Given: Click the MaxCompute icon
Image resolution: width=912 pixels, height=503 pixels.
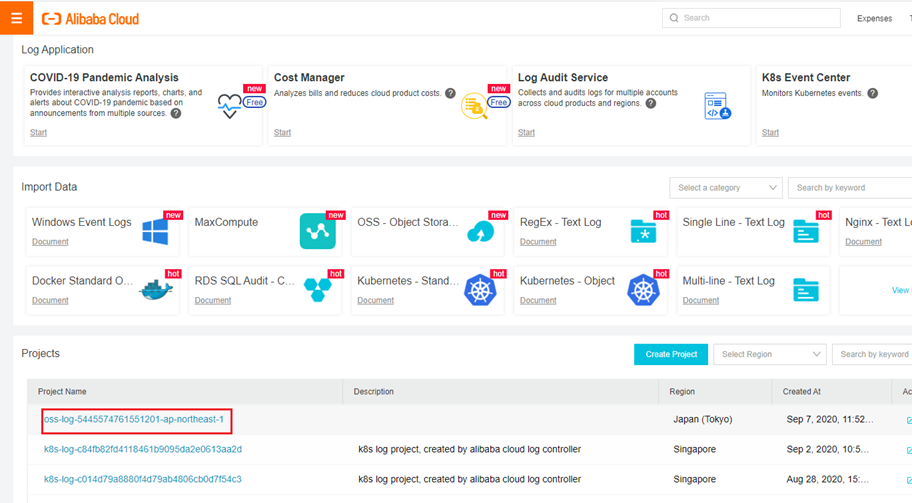Looking at the screenshot, I should click(x=318, y=231).
